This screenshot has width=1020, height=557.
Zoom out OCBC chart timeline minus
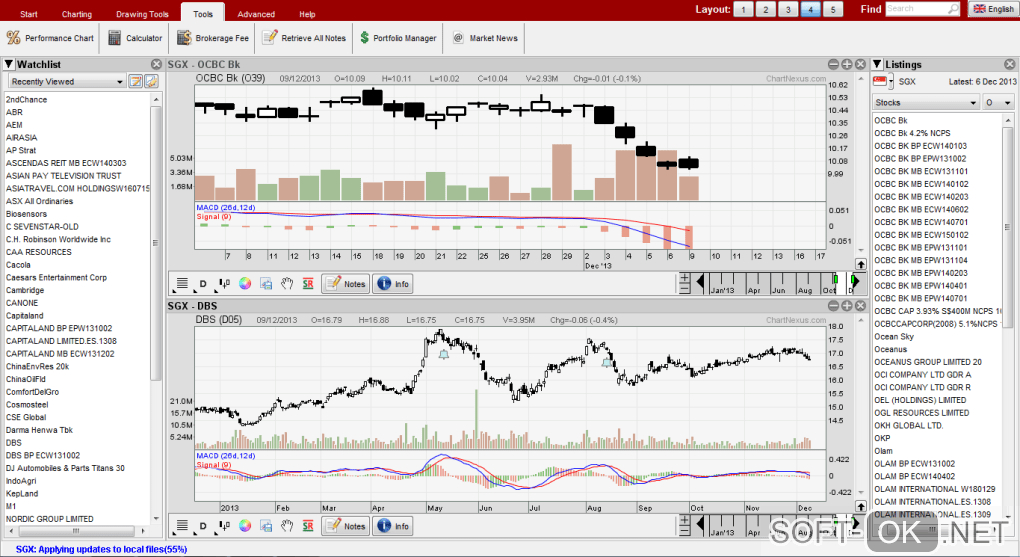point(684,289)
